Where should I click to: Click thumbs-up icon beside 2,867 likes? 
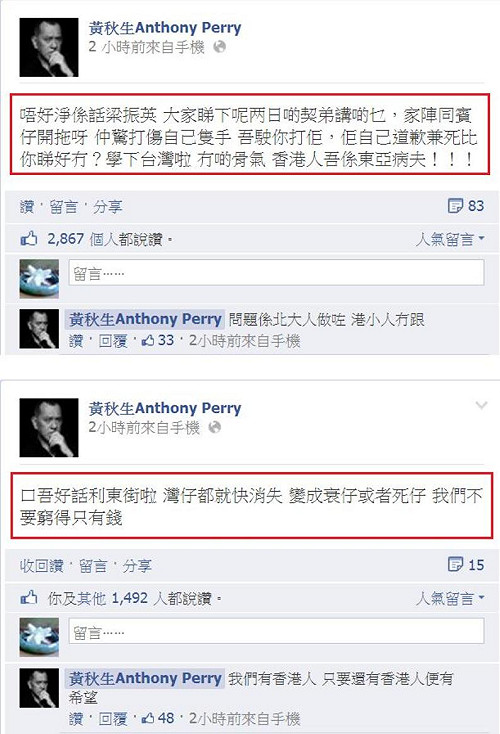point(29,239)
